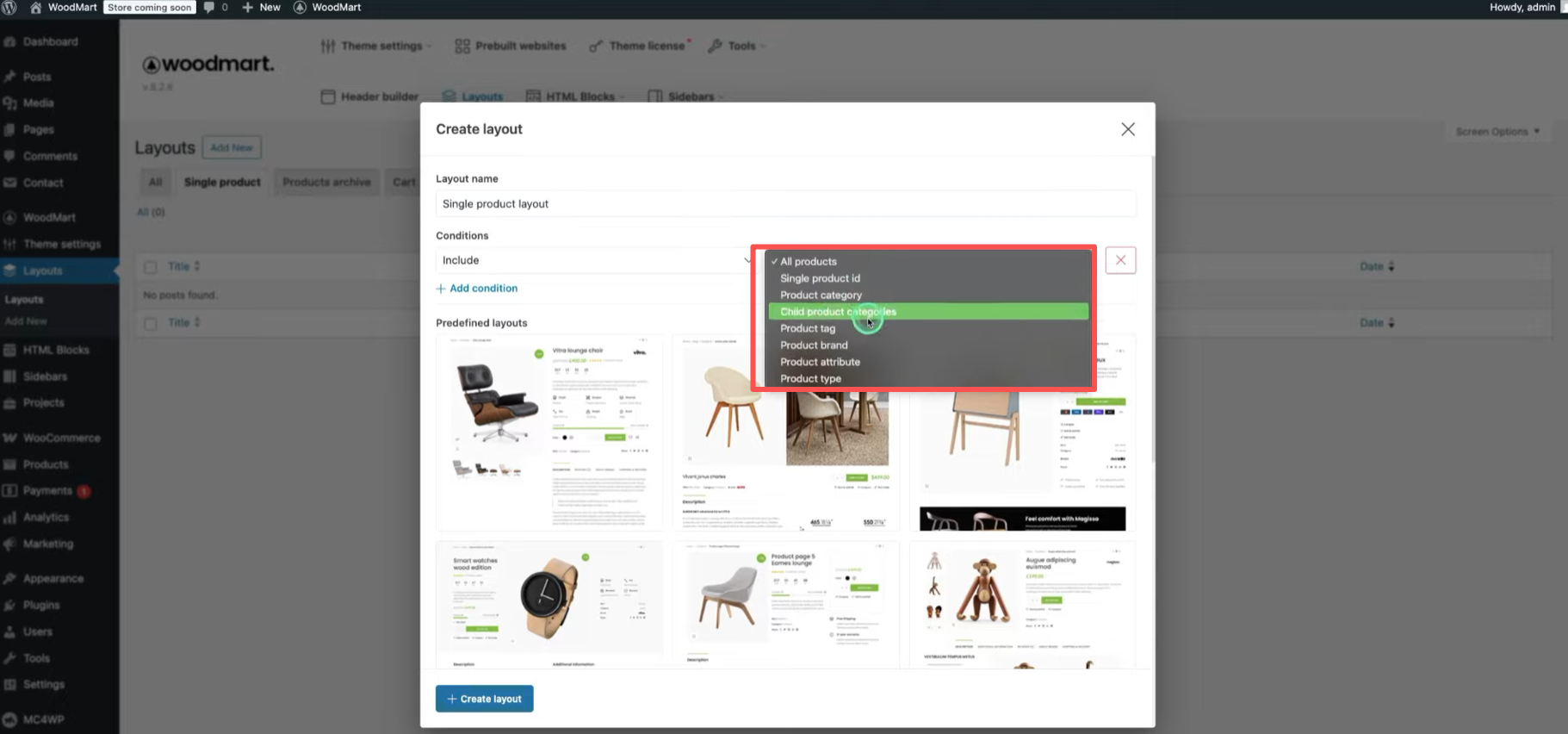Select "Product type" option
The image size is (1568, 734).
tap(928, 378)
